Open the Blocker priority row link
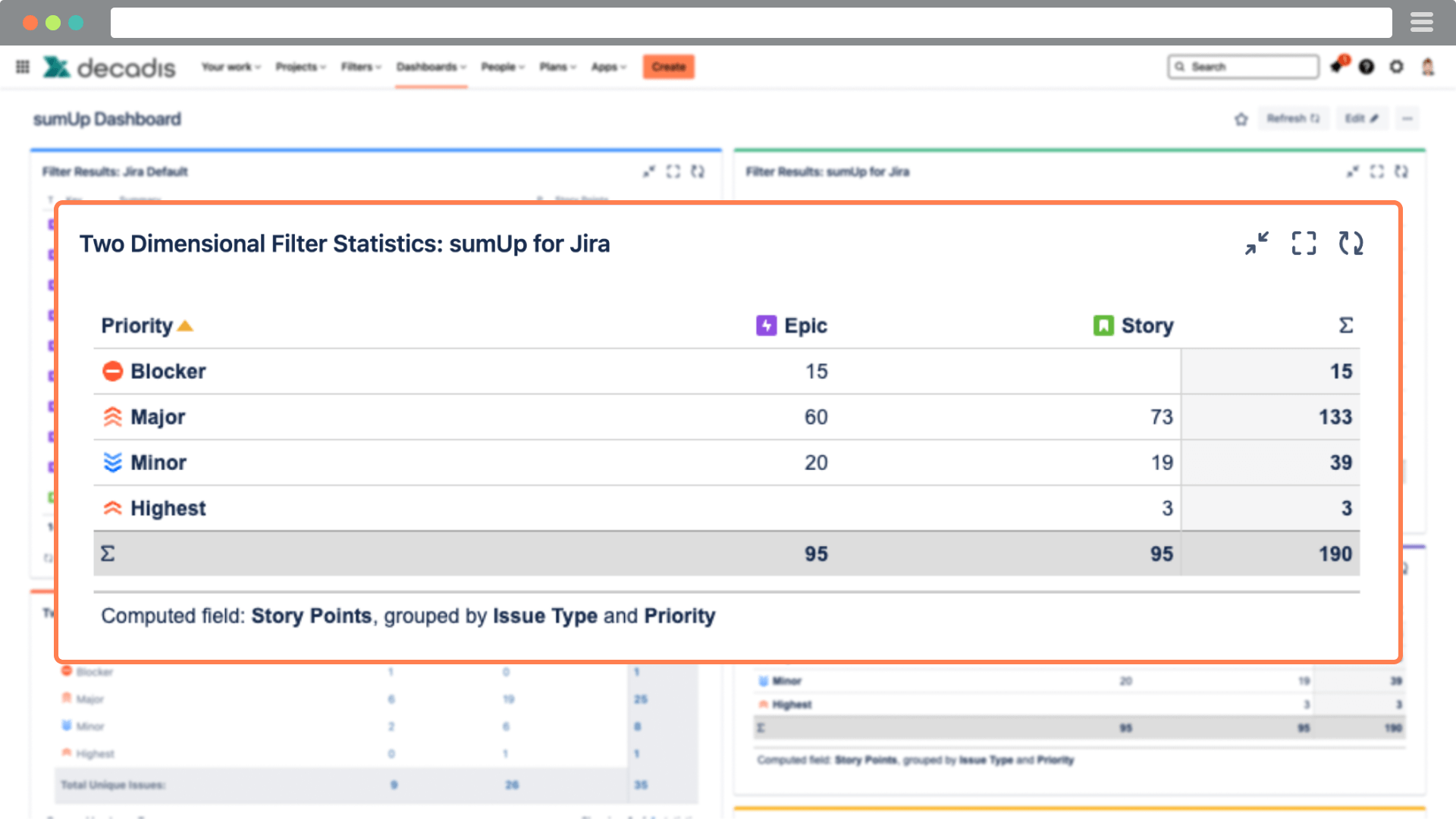The width and height of the screenshot is (1456, 819). click(168, 372)
